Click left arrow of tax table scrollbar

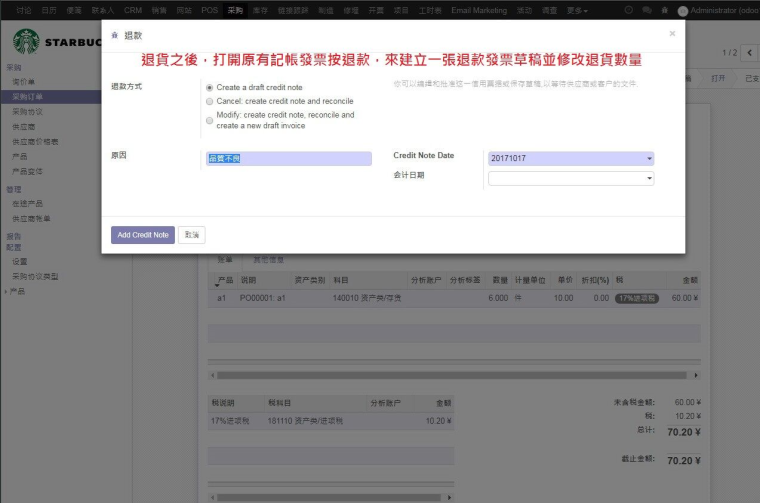click(212, 497)
